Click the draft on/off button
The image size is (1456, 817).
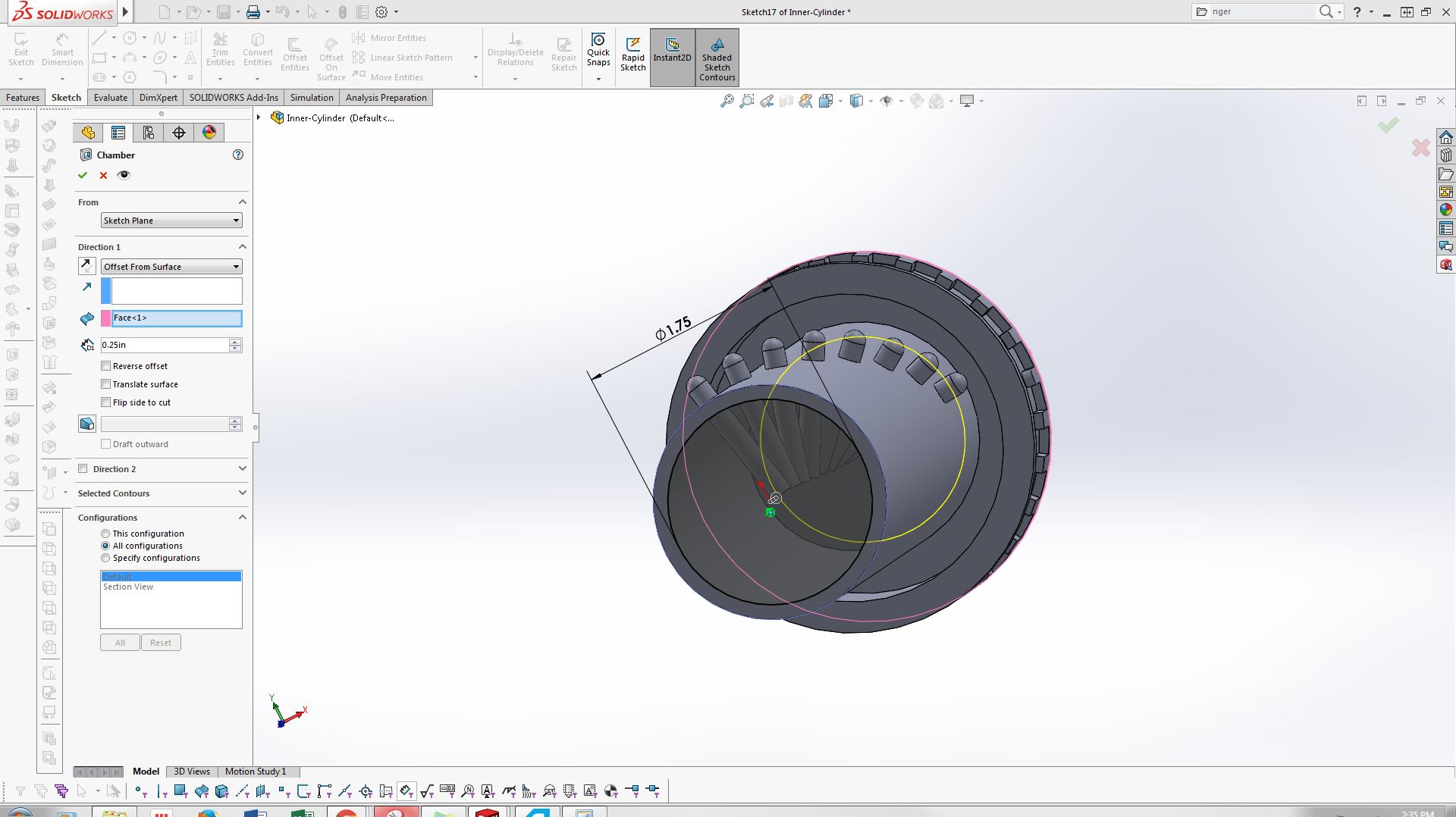coord(87,424)
